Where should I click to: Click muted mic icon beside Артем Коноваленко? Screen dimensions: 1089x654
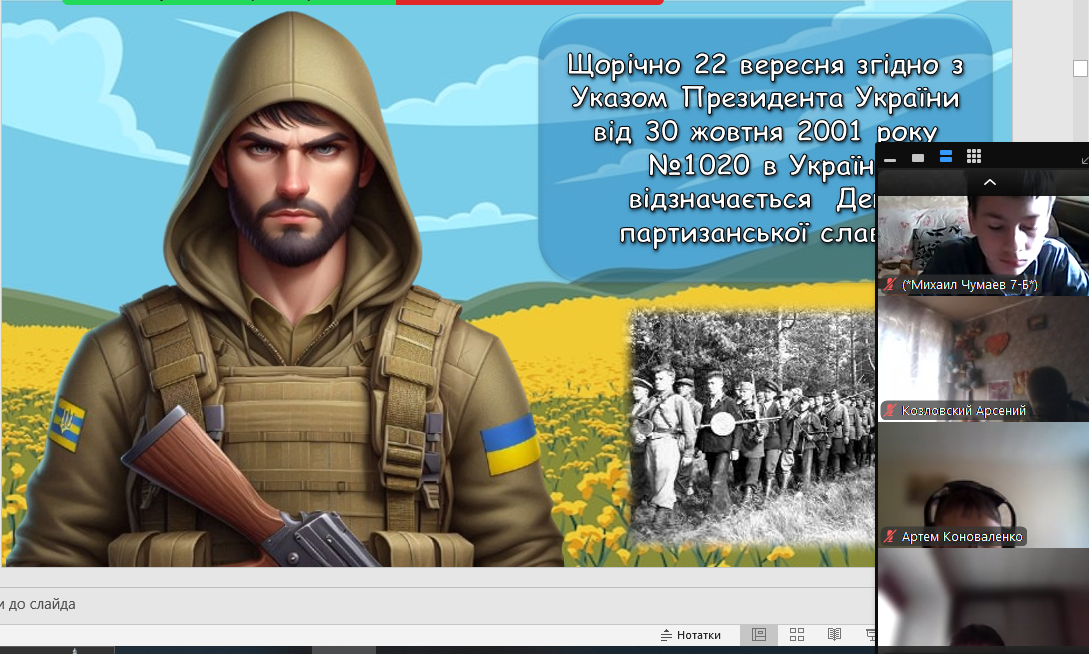[890, 537]
